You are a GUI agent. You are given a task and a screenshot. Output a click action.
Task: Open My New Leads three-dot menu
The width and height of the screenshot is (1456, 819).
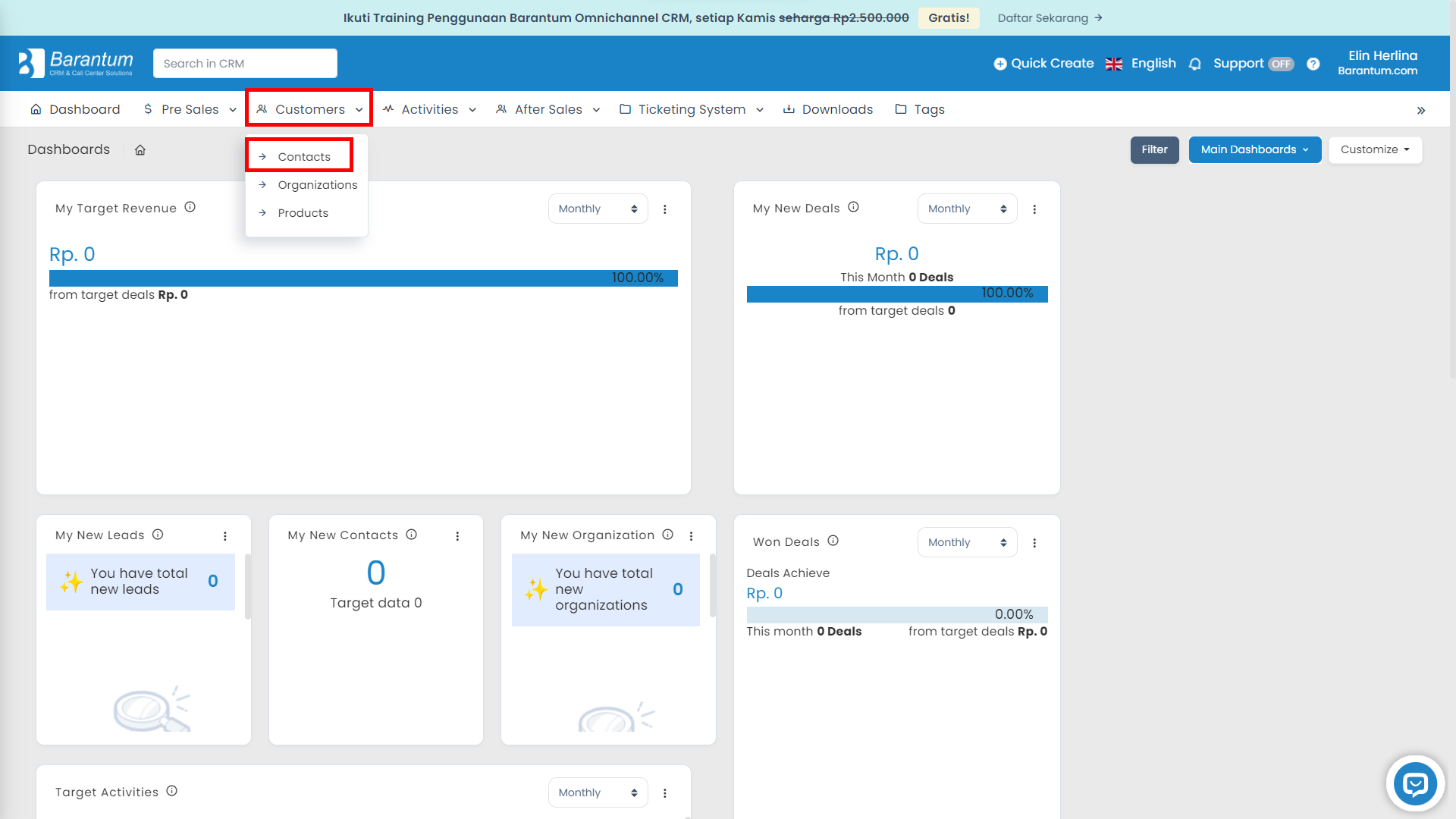[x=225, y=536]
